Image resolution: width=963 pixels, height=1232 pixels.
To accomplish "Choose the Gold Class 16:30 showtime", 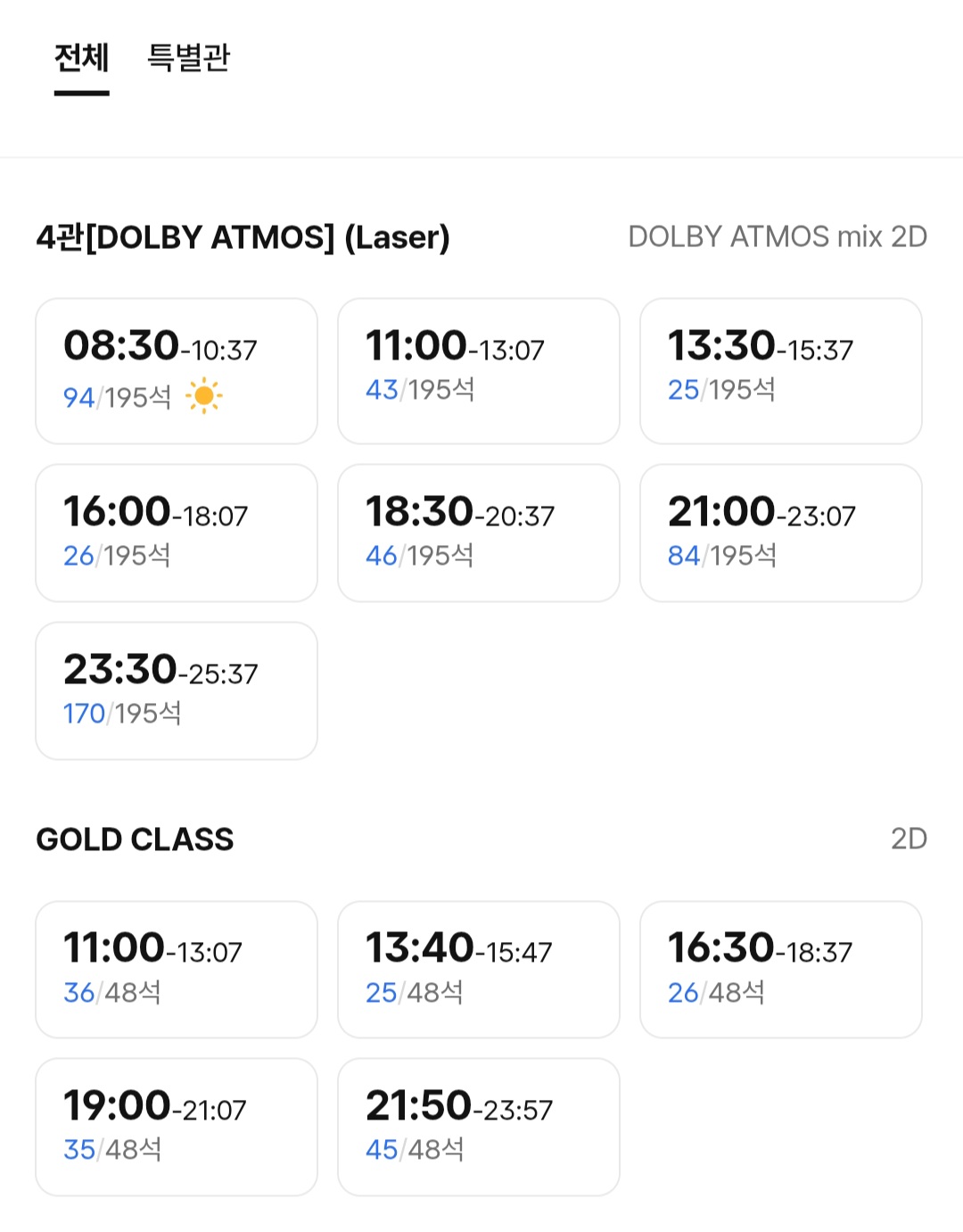I will (781, 970).
